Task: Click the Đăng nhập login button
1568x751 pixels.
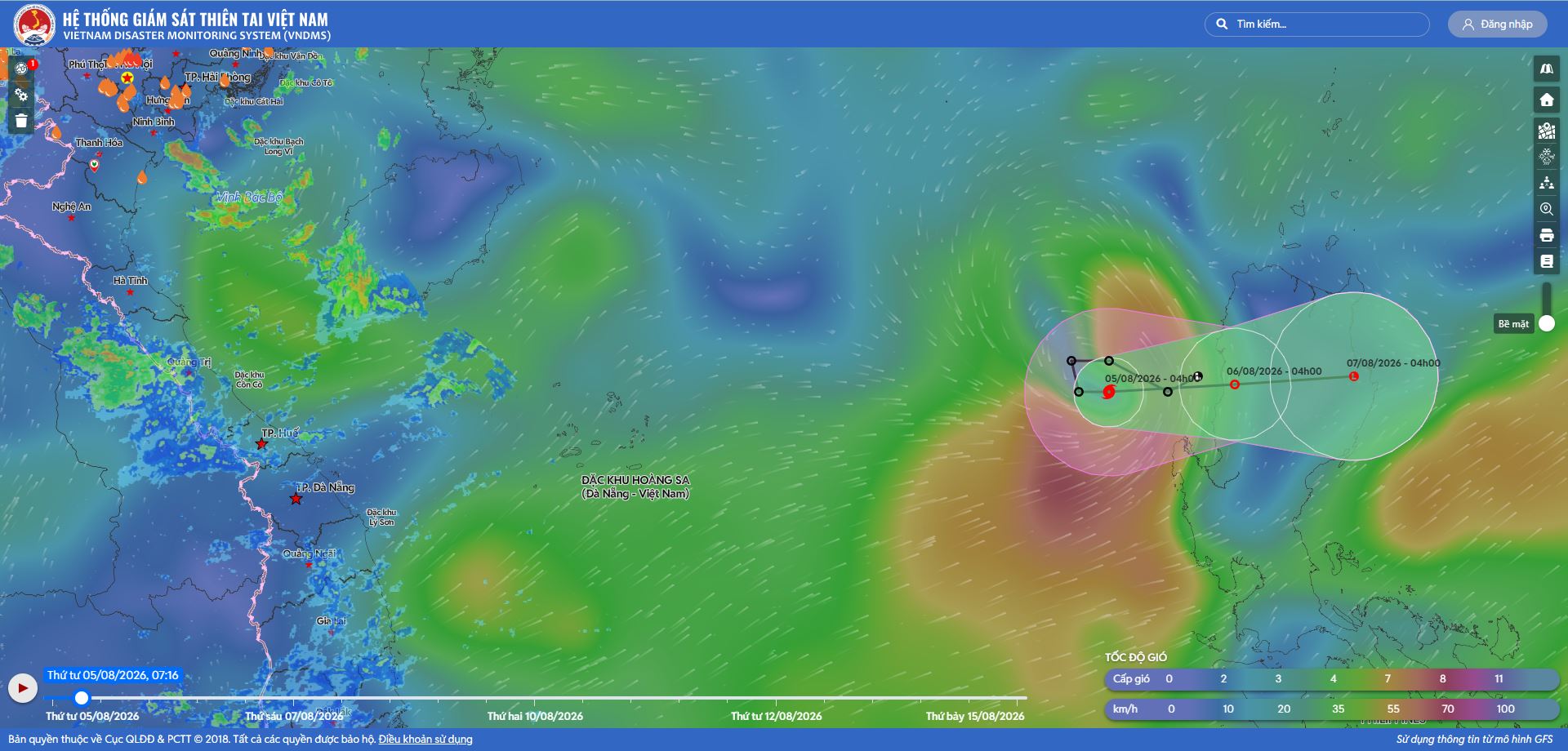Action: point(1498,24)
